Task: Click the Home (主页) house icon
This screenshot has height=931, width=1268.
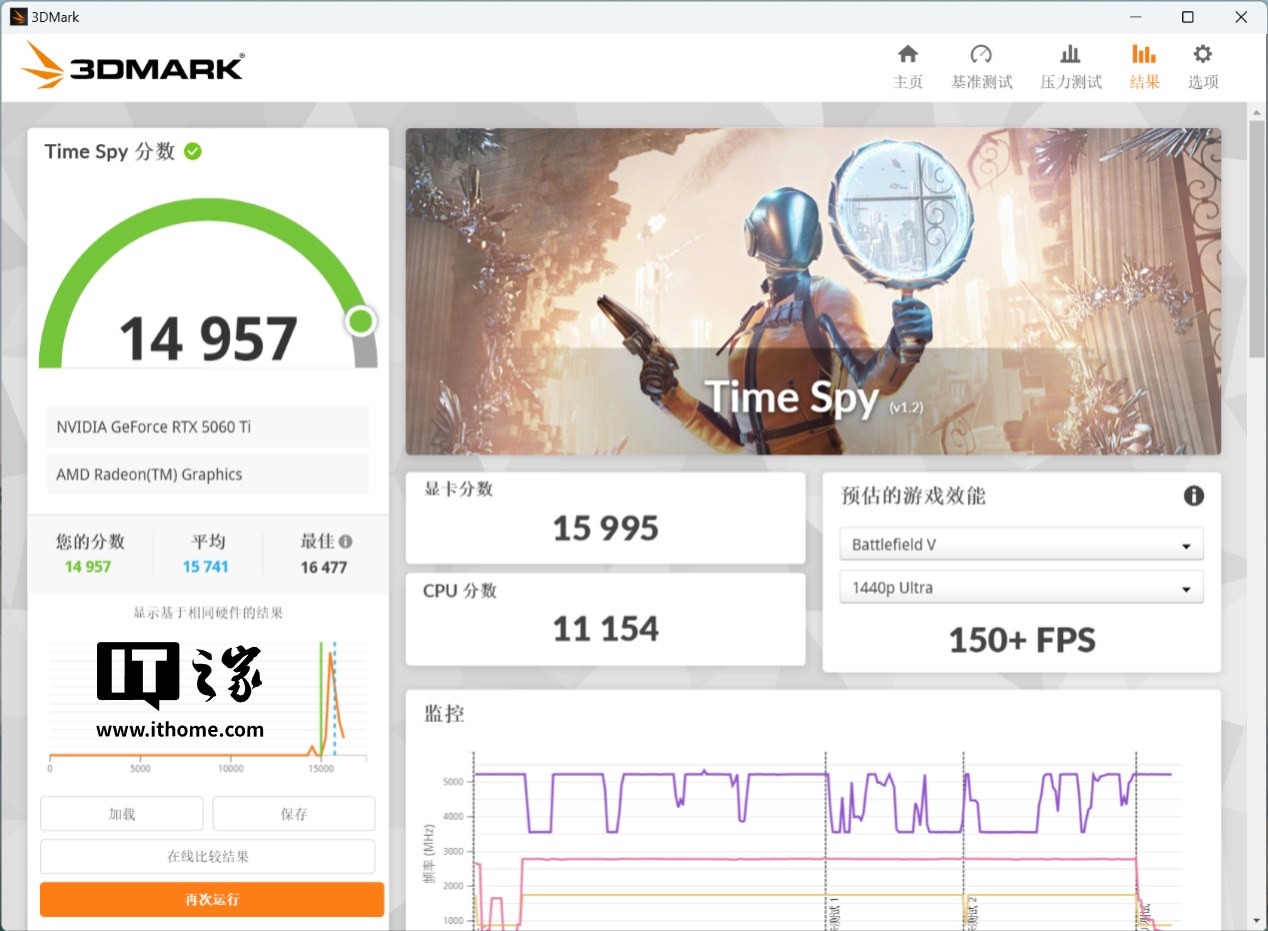Action: tap(907, 54)
